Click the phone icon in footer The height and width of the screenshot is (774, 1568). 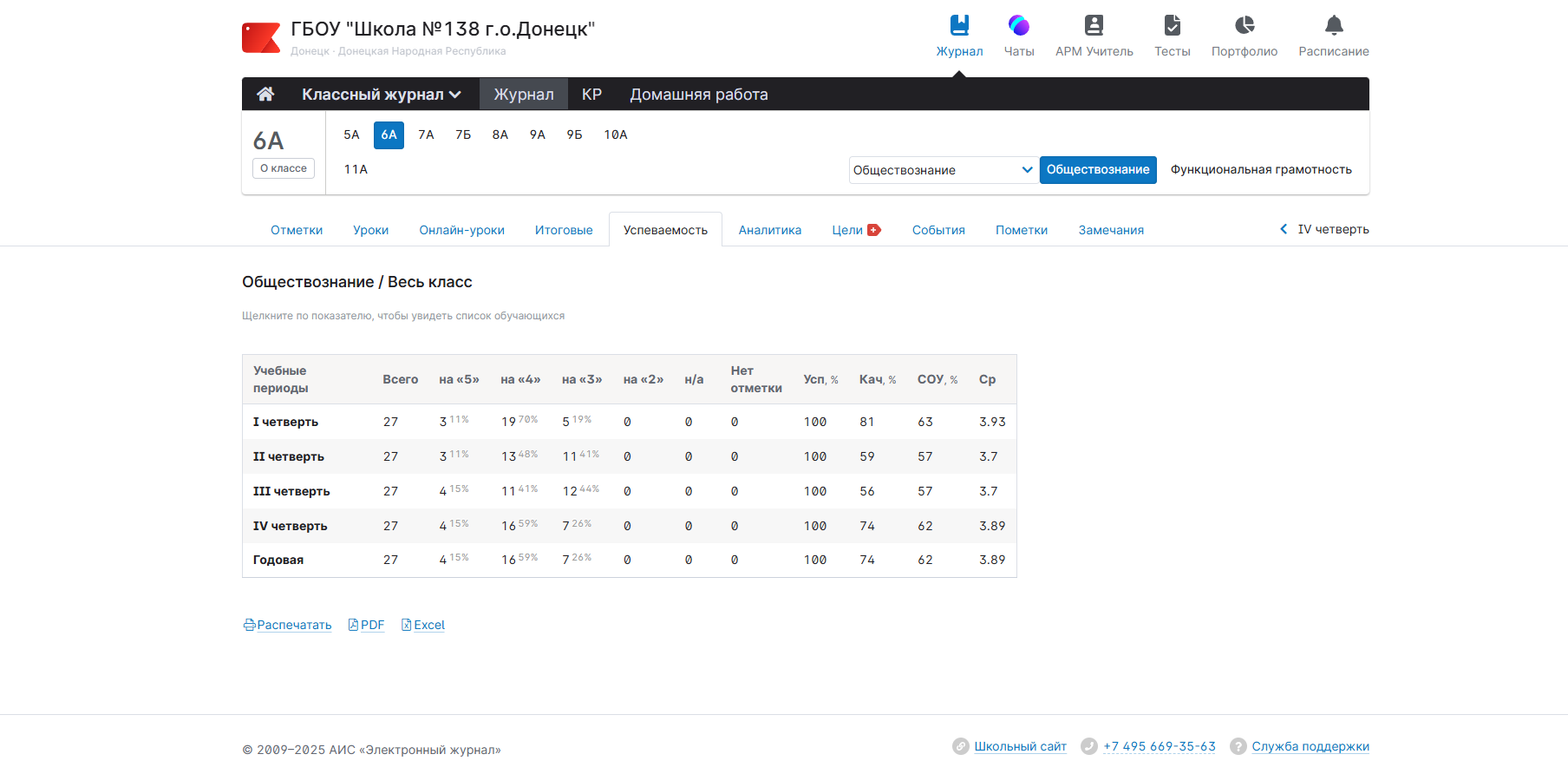1088,746
